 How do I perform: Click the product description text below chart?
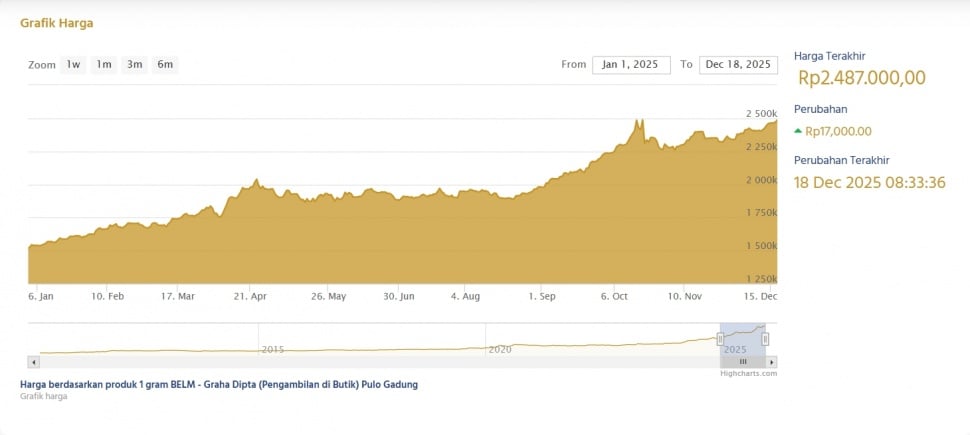coord(219,385)
